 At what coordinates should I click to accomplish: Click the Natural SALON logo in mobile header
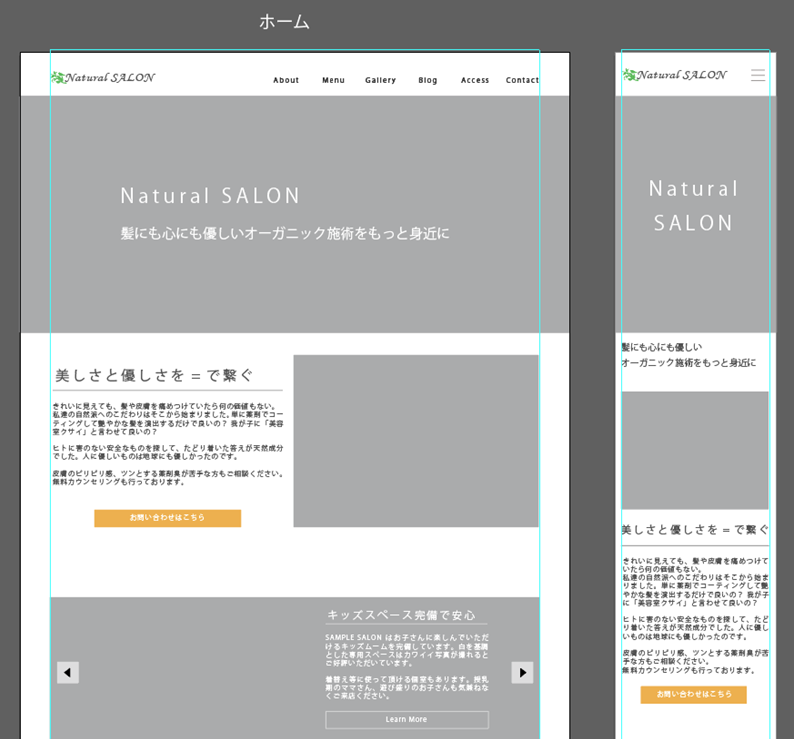[x=675, y=75]
